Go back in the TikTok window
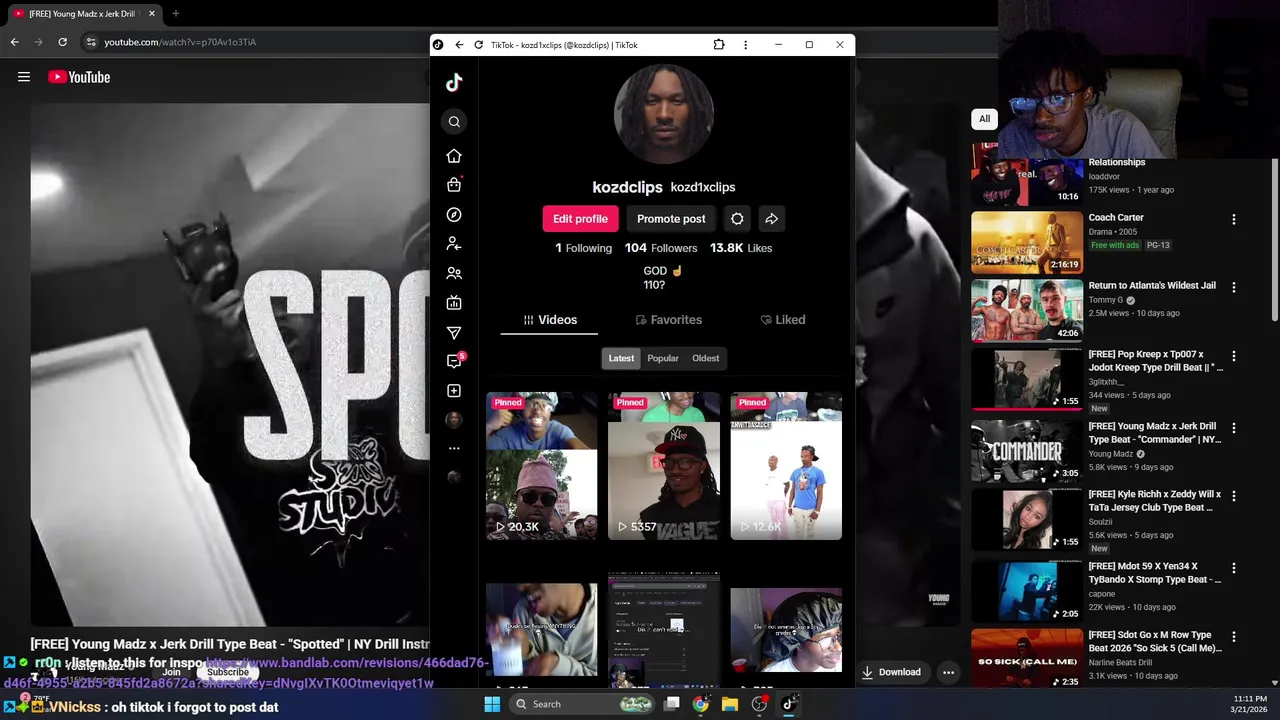The image size is (1280, 720). point(459,45)
